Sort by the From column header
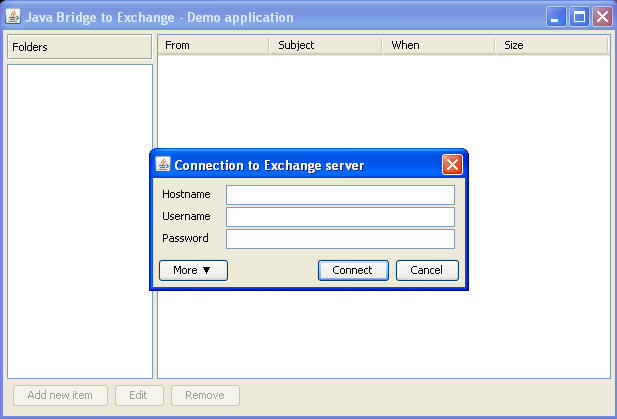 [213, 45]
